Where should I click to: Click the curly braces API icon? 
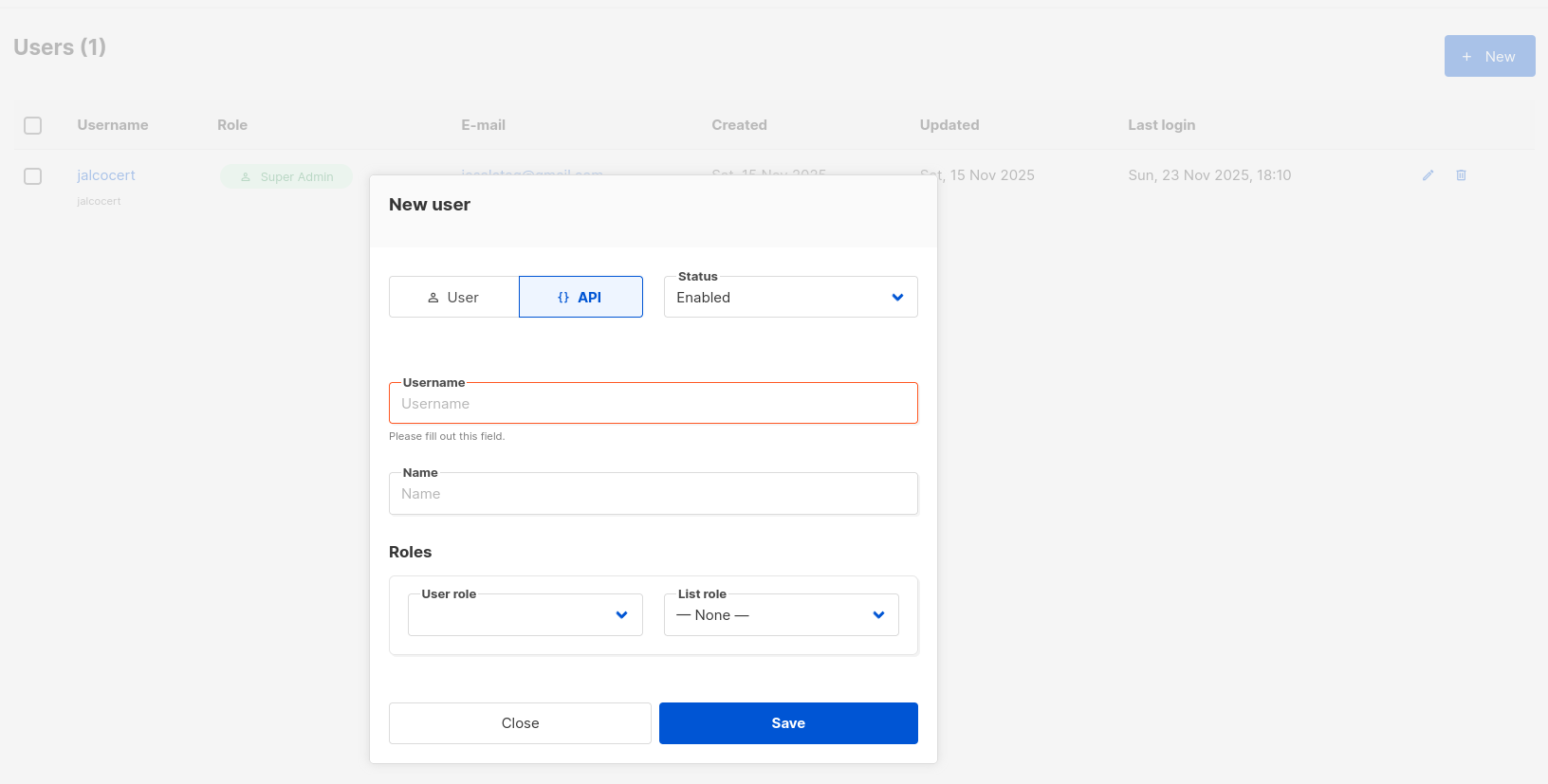click(563, 298)
